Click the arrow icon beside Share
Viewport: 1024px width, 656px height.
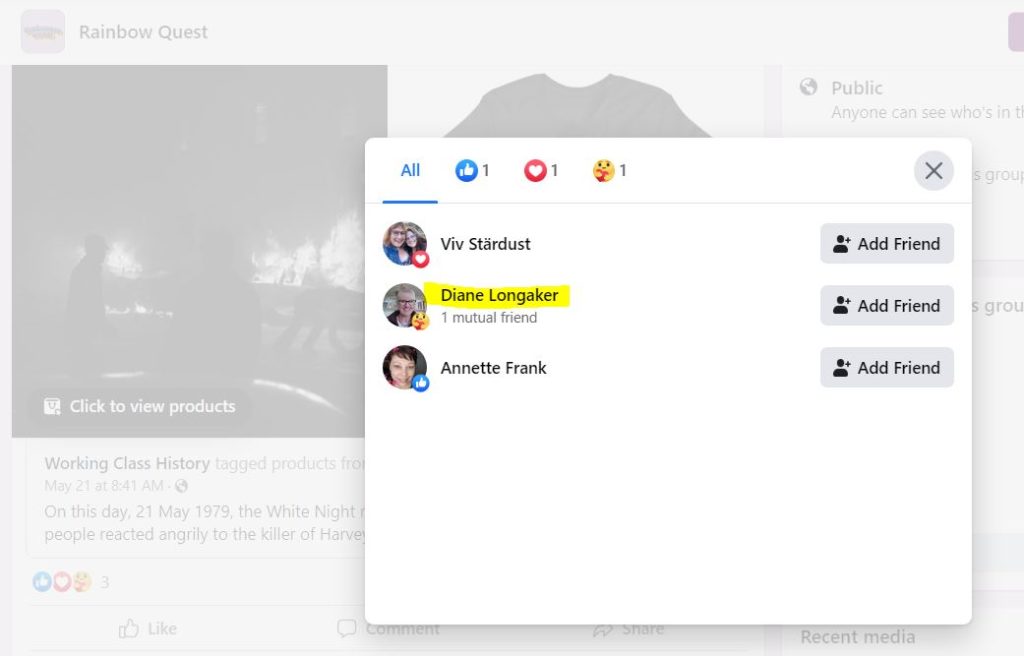[x=603, y=629]
